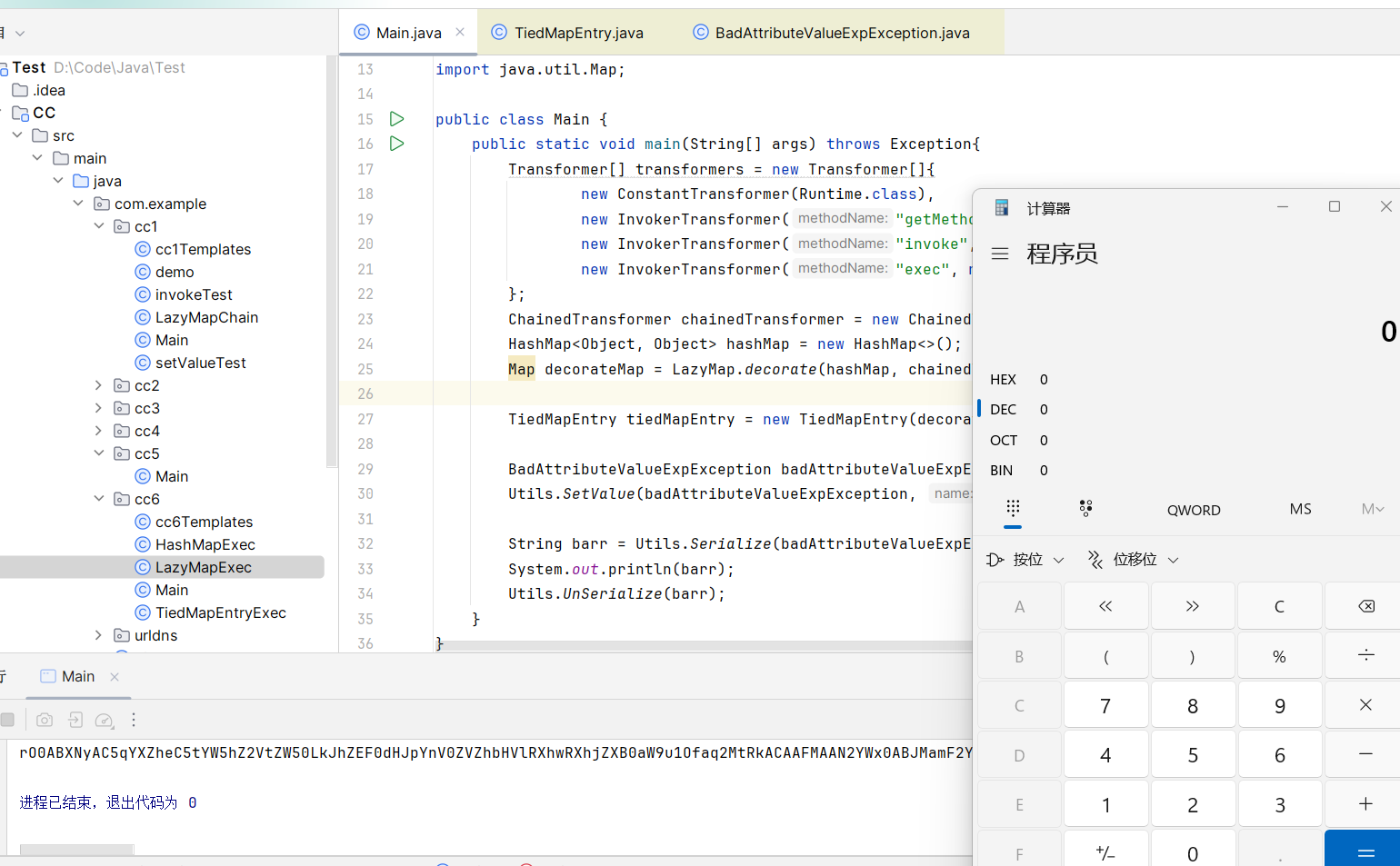
Task: Expand the cc2 package
Action: point(98,385)
